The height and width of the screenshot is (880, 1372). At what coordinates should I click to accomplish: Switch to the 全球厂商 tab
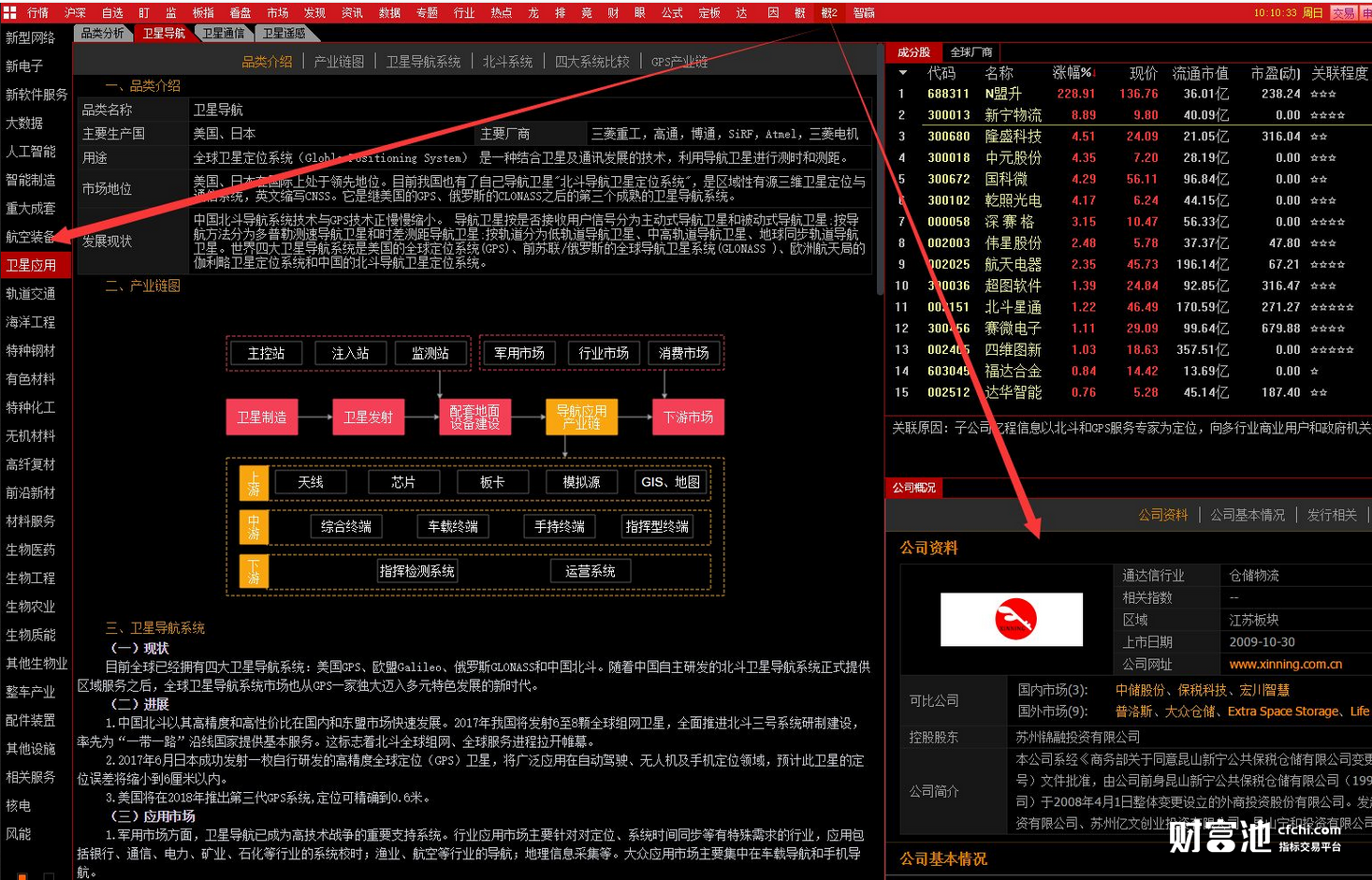pos(971,52)
